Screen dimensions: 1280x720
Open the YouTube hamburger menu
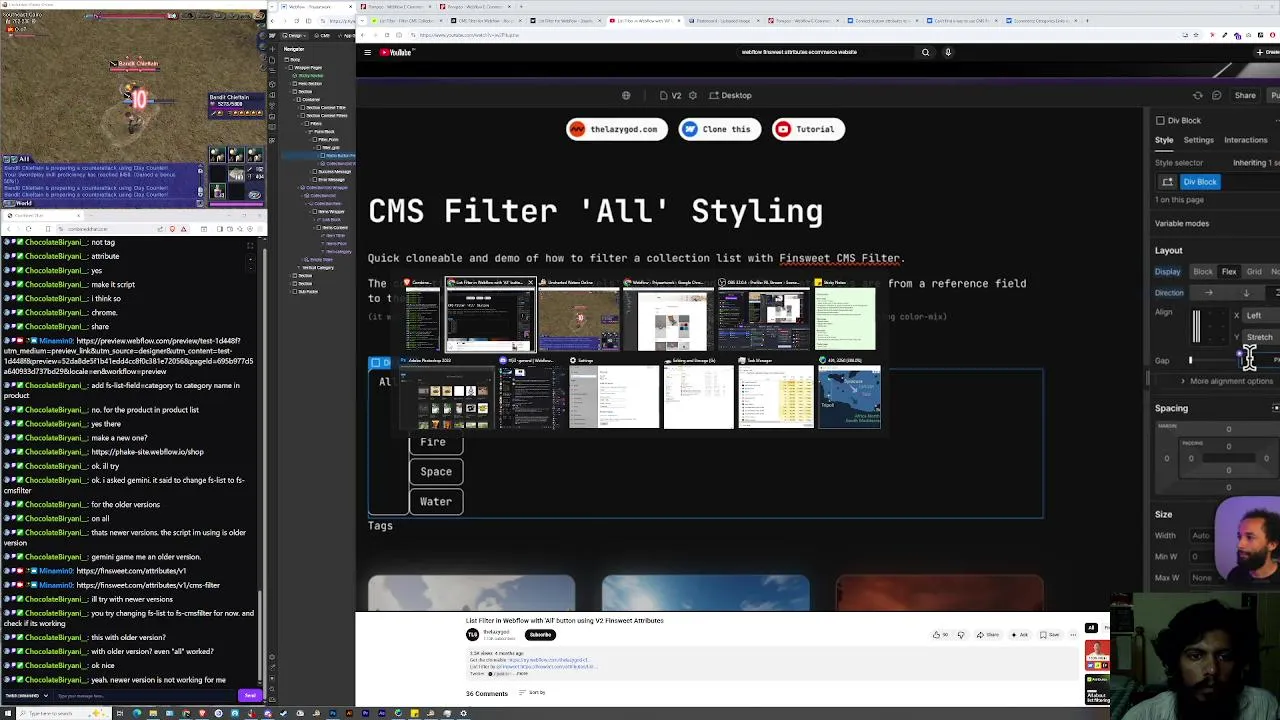(367, 52)
